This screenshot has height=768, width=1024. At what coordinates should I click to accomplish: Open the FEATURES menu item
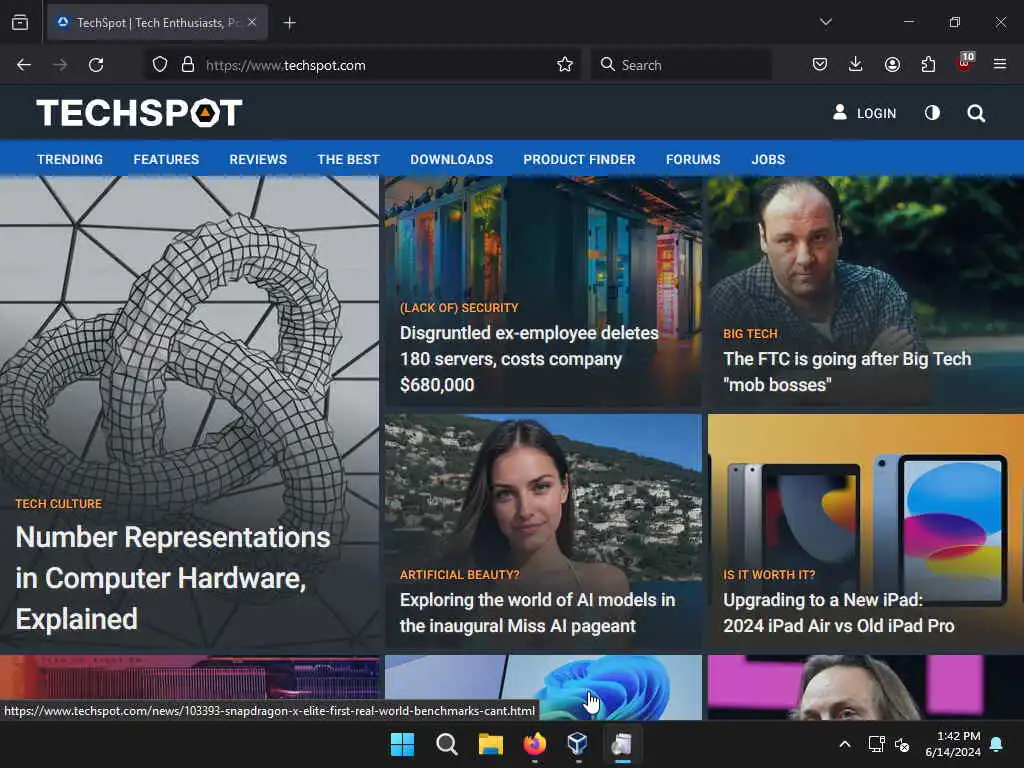point(166,159)
